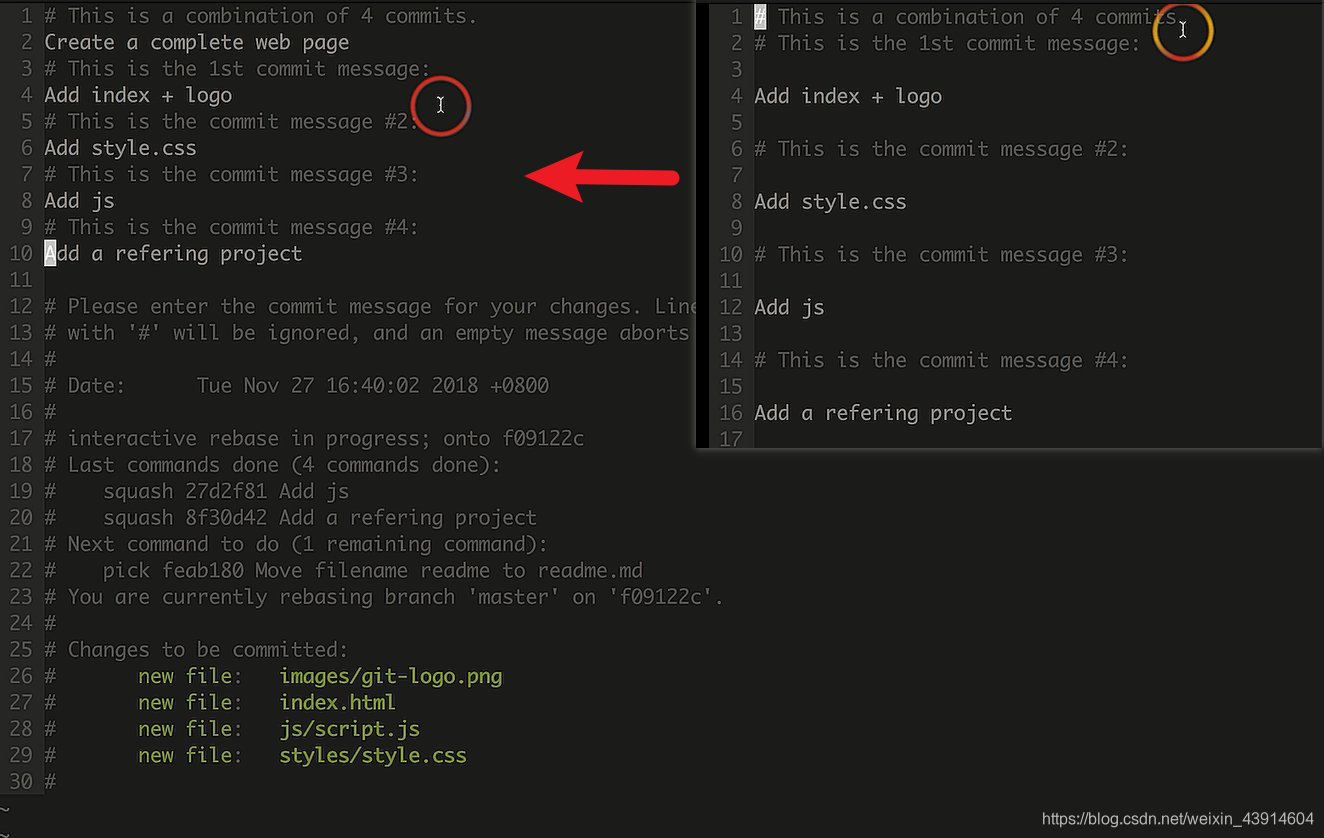This screenshot has height=838, width=1324.
Task: Click the line 'Create a complete web page'
Action: [x=197, y=43]
